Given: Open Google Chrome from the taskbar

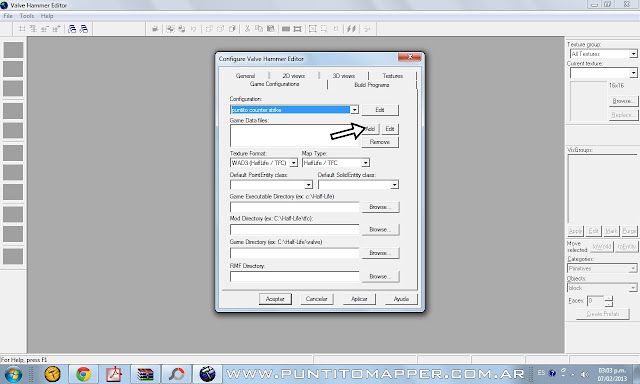Looking at the screenshot, I should [83, 373].
